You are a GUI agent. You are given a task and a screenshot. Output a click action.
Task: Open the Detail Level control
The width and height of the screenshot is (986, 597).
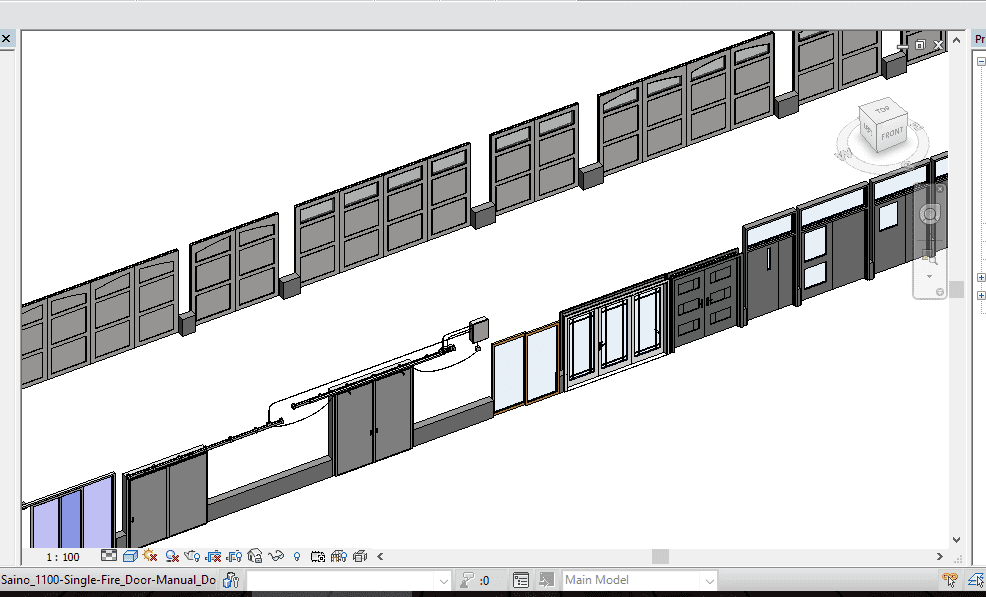pyautogui.click(x=109, y=556)
